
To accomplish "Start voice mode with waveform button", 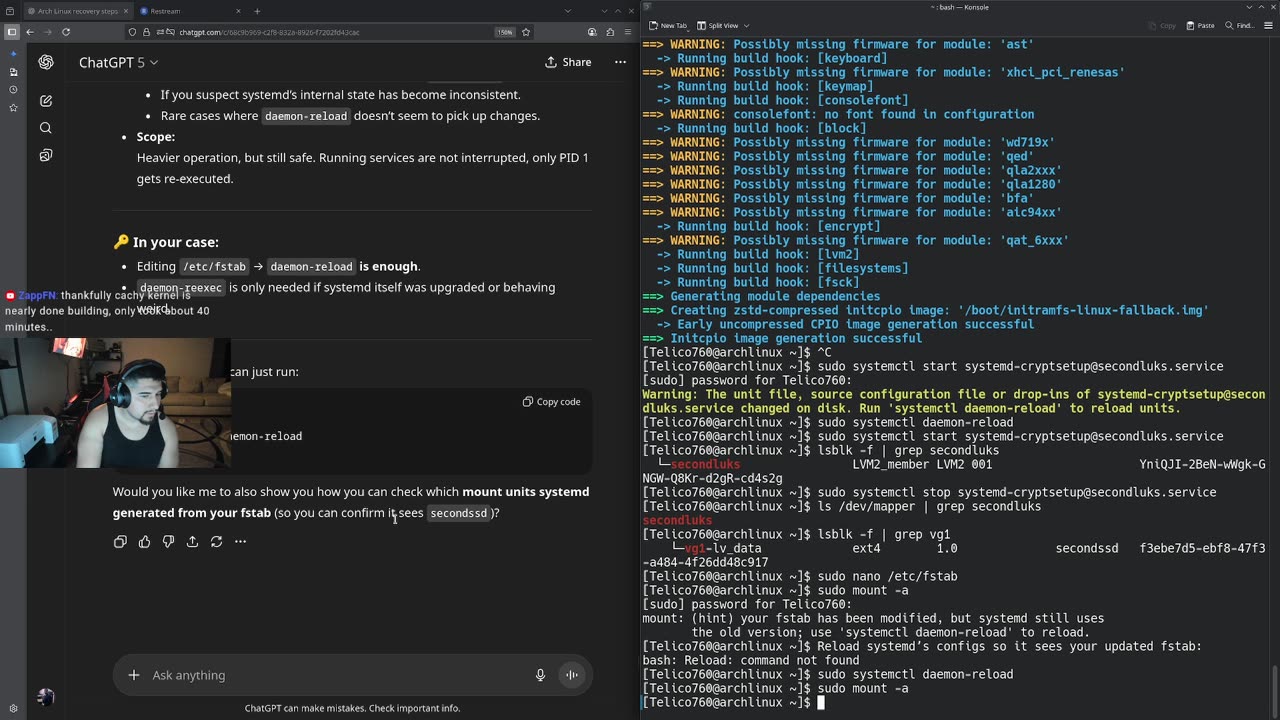I will pos(572,675).
